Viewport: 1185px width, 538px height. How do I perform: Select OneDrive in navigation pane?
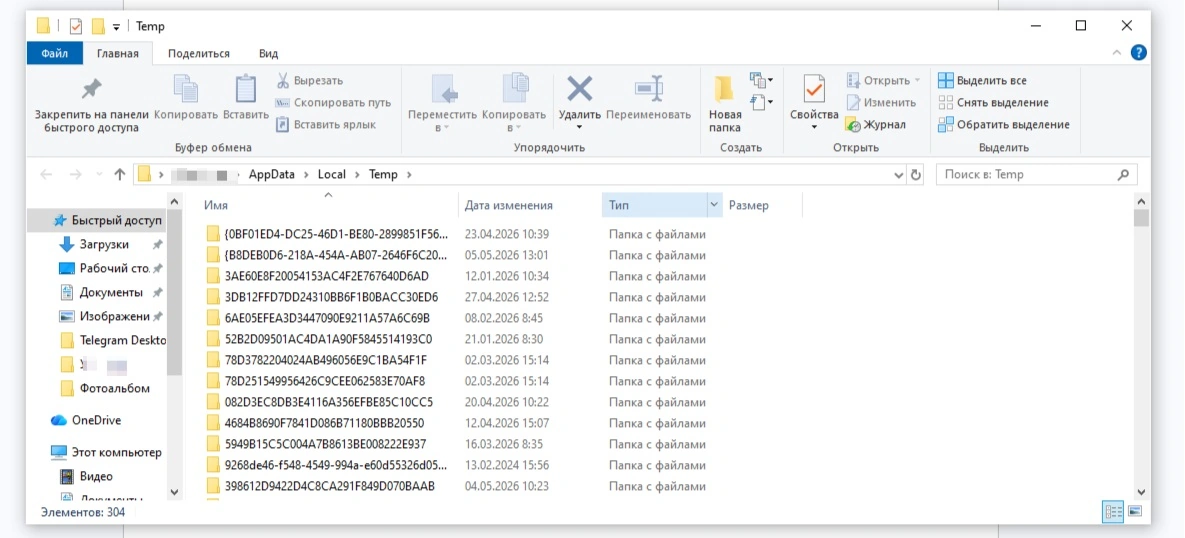86,420
